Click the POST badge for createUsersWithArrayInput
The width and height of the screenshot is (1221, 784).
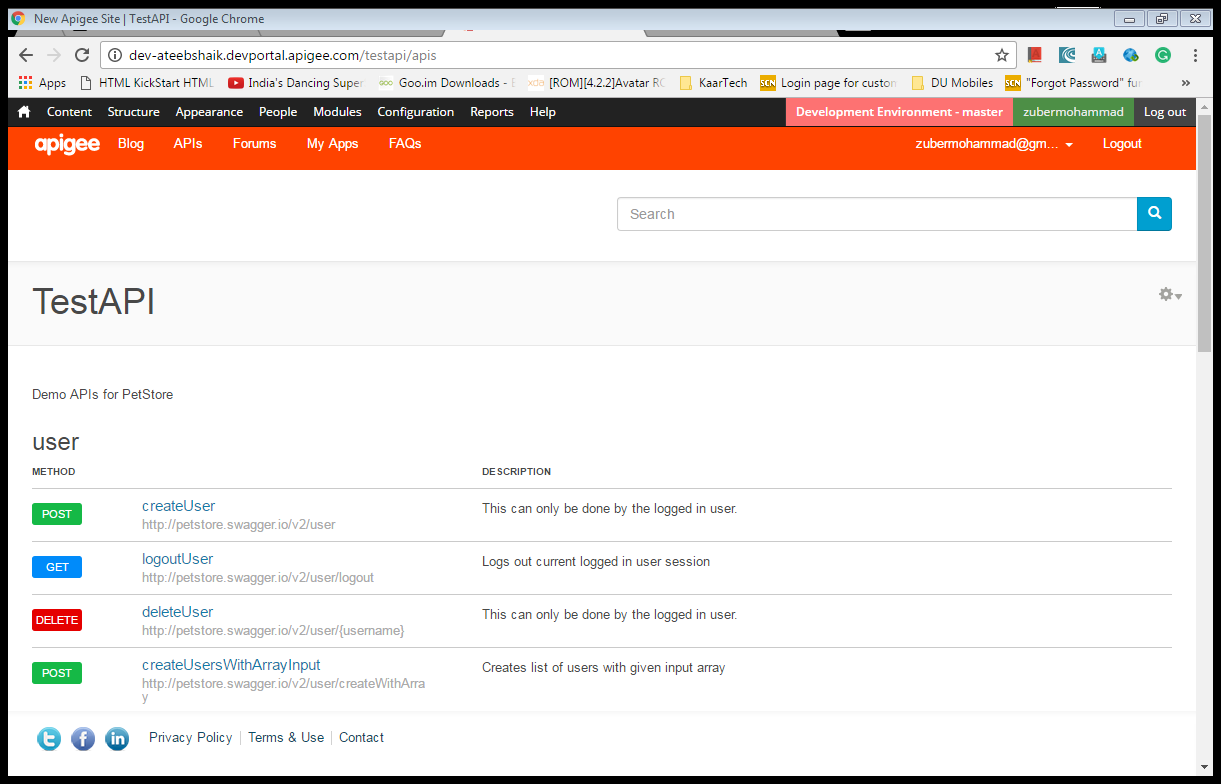pos(57,673)
